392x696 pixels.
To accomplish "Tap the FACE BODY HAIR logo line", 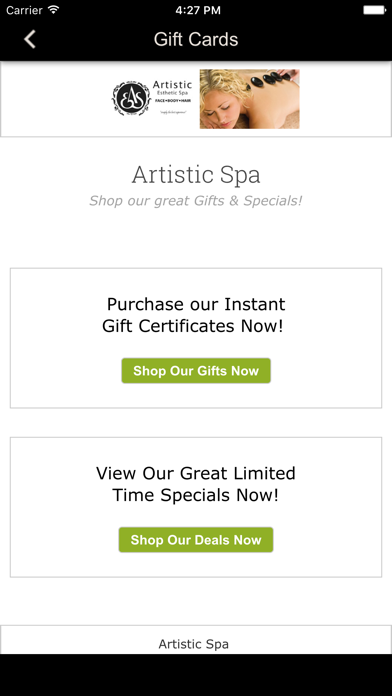I will tap(173, 101).
